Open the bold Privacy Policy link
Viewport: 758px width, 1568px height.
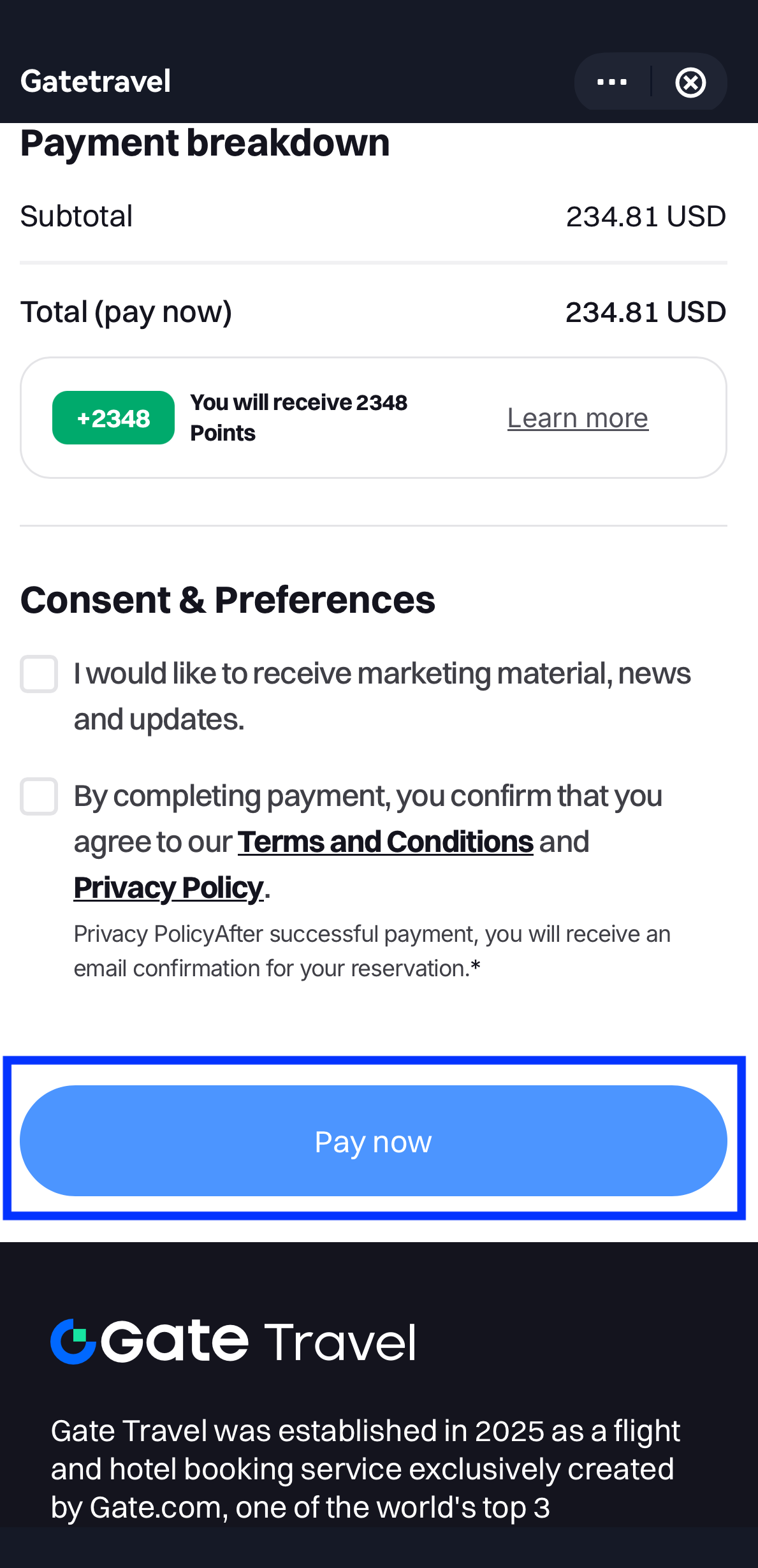pos(168,888)
